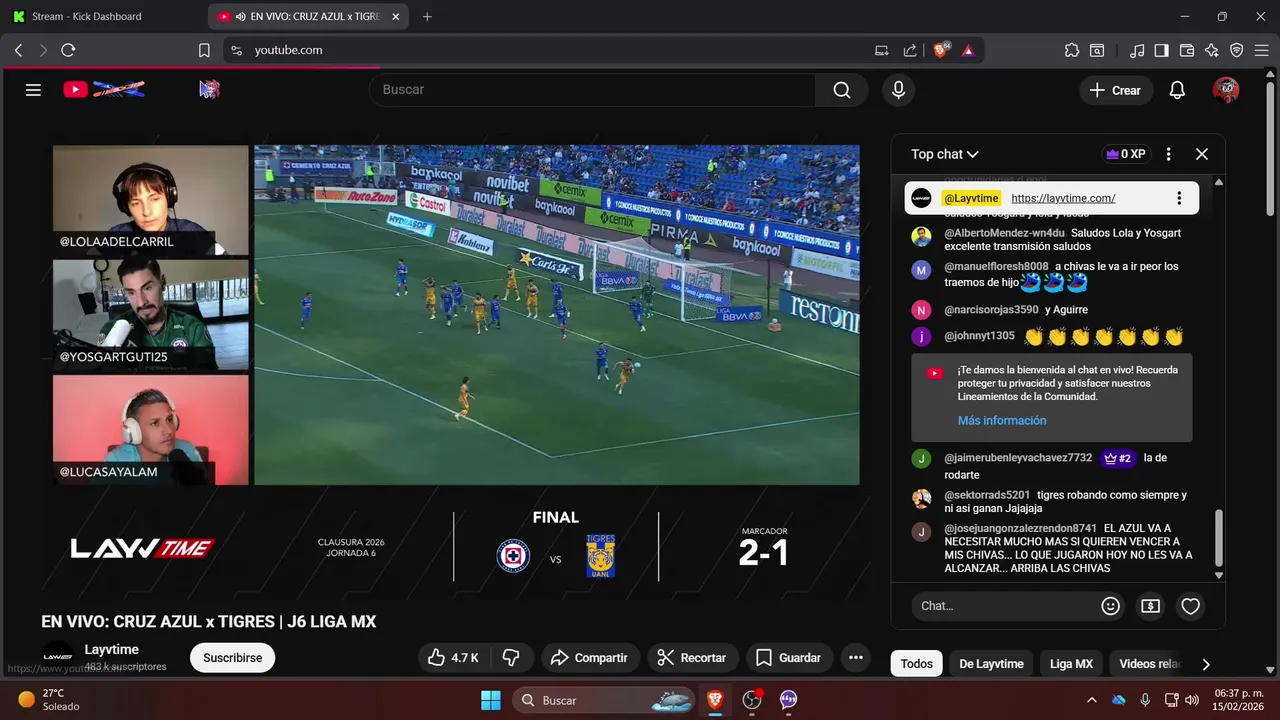Open Super Chat dollar icon
1280x720 pixels.
pos(1150,606)
